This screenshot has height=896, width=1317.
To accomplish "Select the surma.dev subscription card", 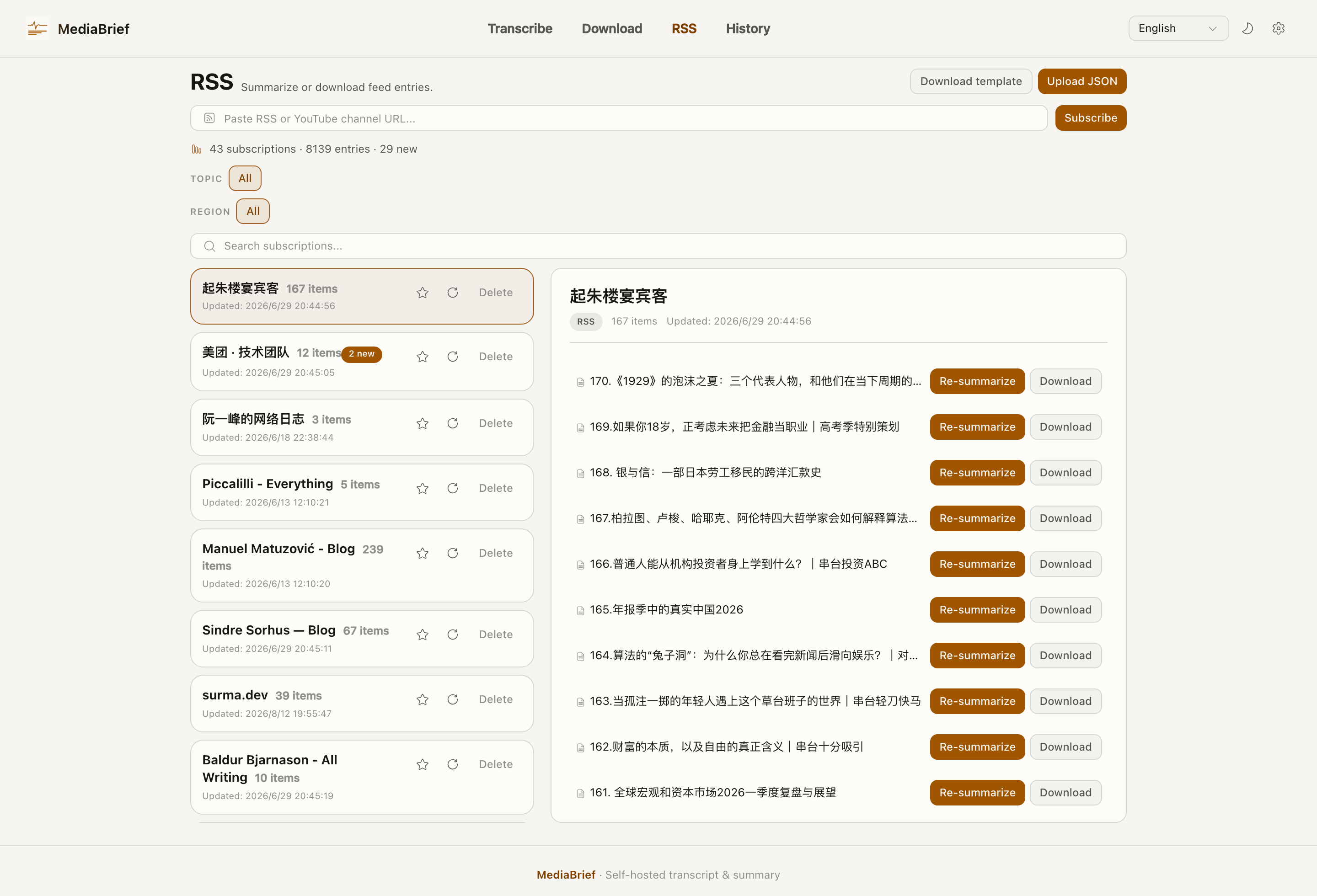I will [x=362, y=704].
